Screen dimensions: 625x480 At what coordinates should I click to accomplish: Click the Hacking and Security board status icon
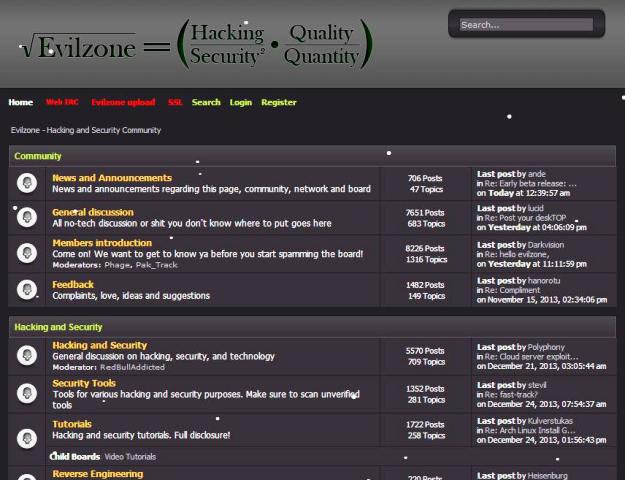tap(27, 355)
